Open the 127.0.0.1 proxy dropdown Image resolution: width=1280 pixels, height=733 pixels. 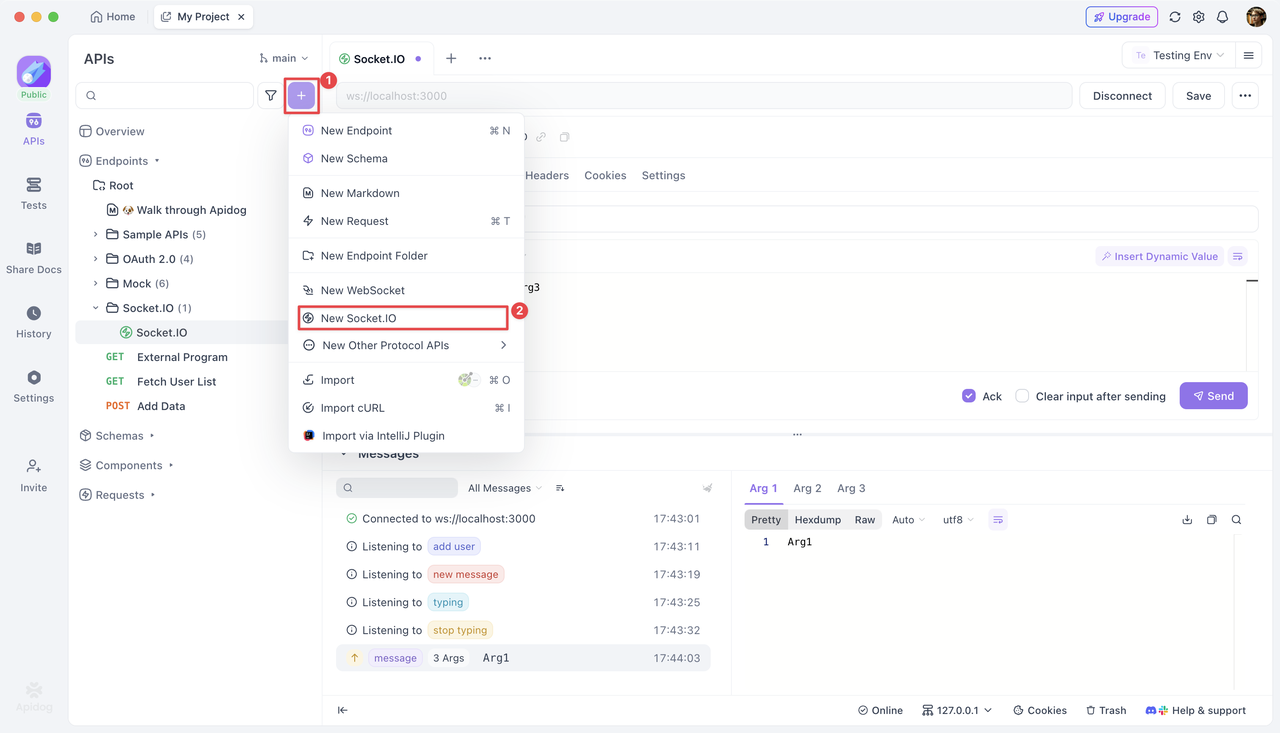pyautogui.click(x=957, y=710)
